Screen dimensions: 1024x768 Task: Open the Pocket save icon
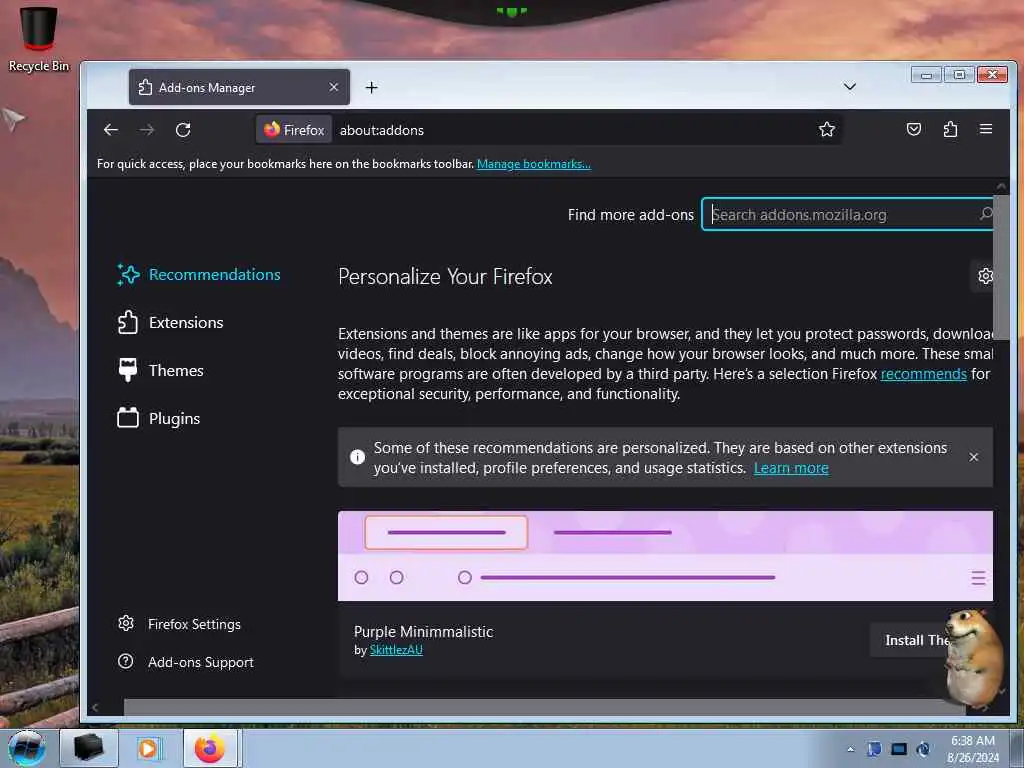[914, 129]
